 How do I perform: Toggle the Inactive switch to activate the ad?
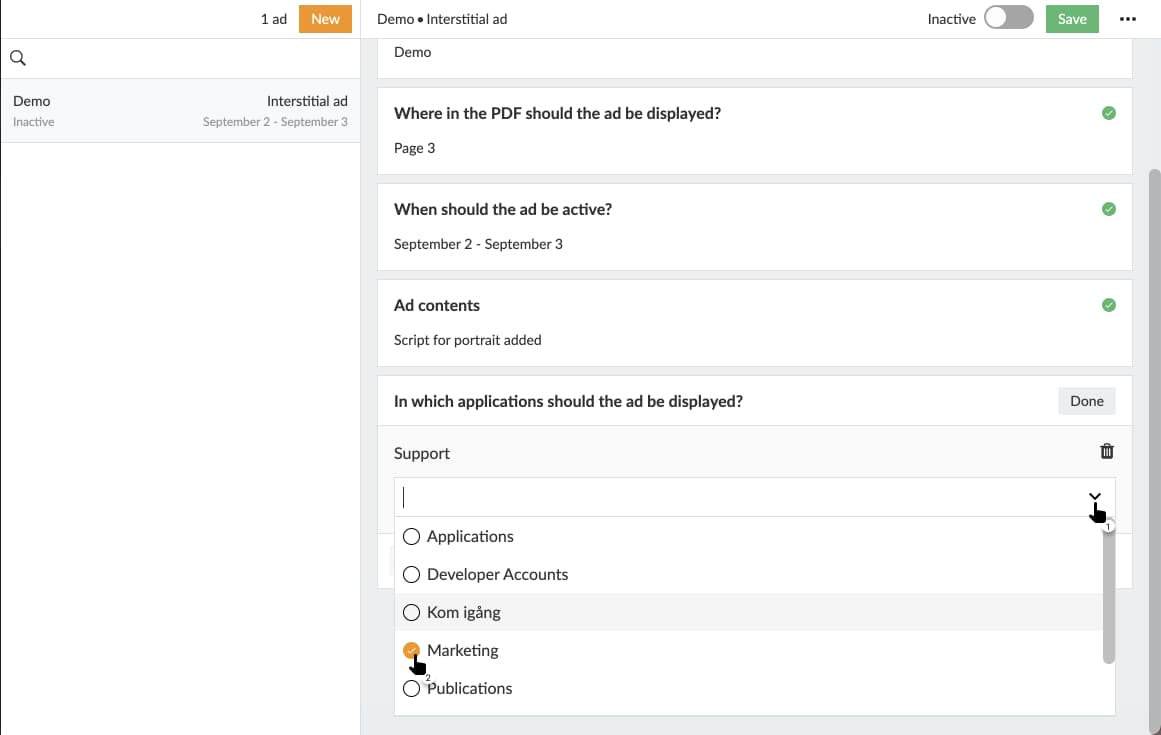coord(1008,18)
